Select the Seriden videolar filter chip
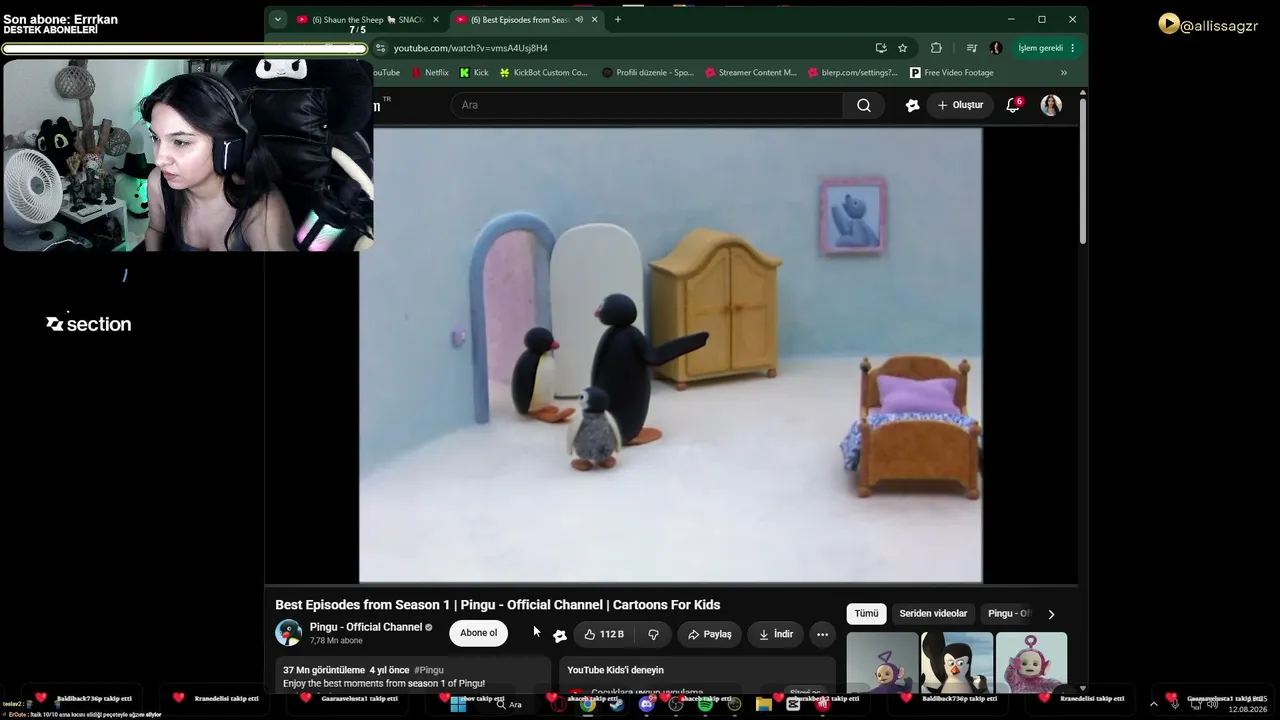Image resolution: width=1280 pixels, height=720 pixels. pyautogui.click(x=933, y=614)
